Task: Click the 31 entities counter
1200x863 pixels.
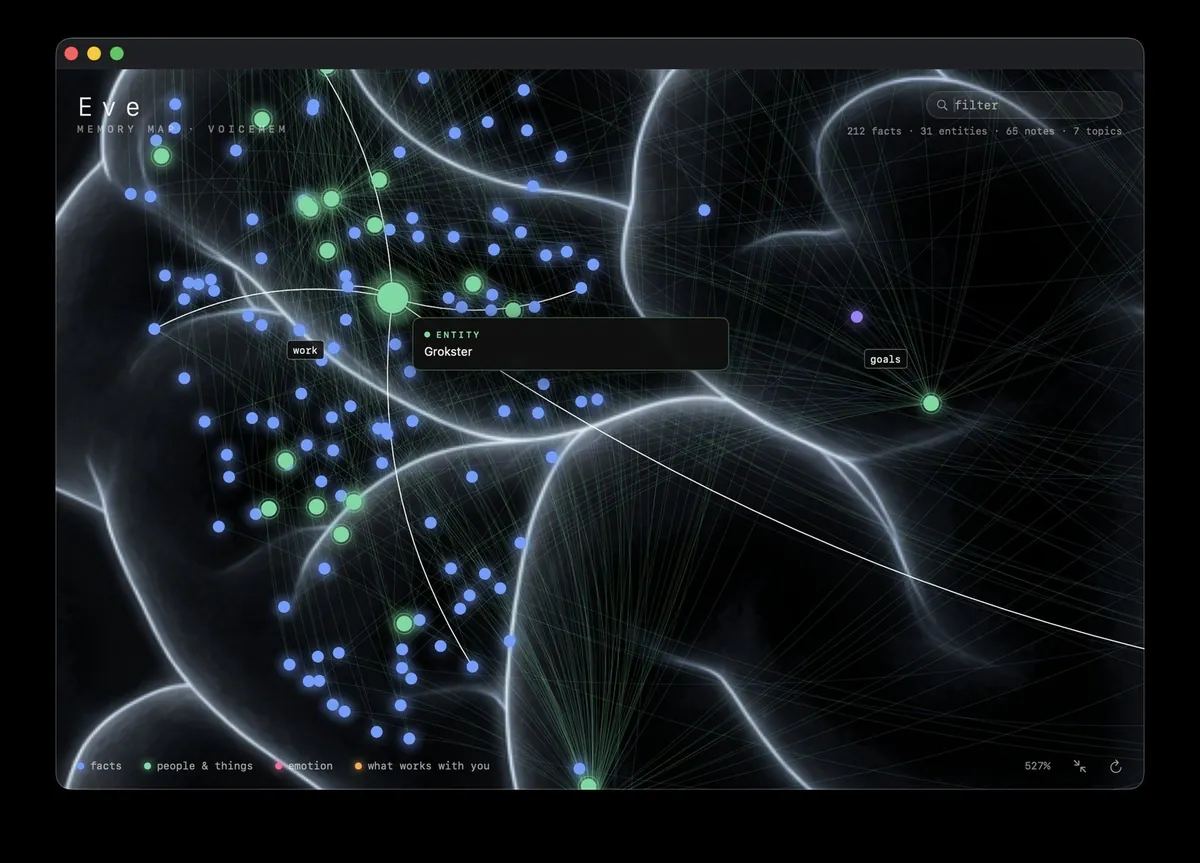Action: (953, 131)
